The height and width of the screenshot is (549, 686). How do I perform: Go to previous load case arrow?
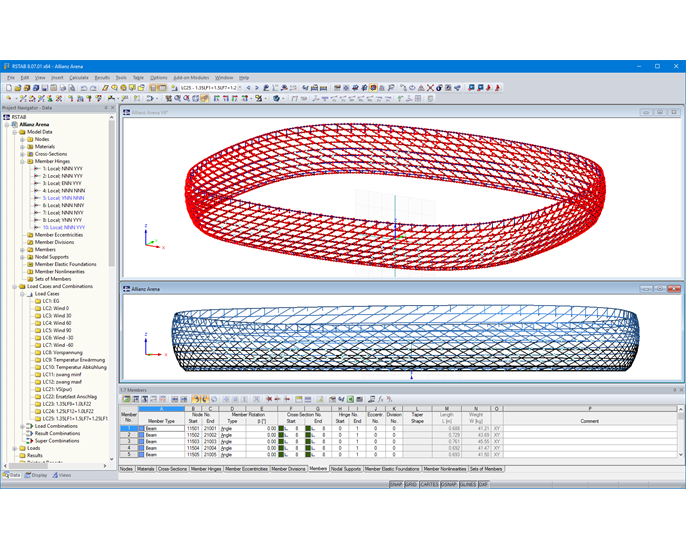(x=248, y=88)
